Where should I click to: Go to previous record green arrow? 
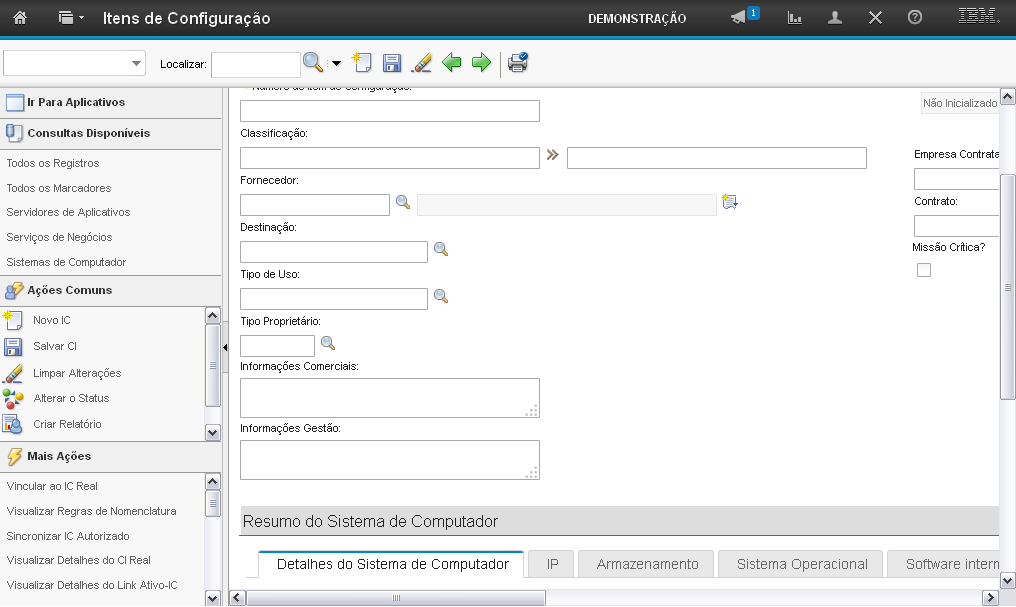coord(452,63)
